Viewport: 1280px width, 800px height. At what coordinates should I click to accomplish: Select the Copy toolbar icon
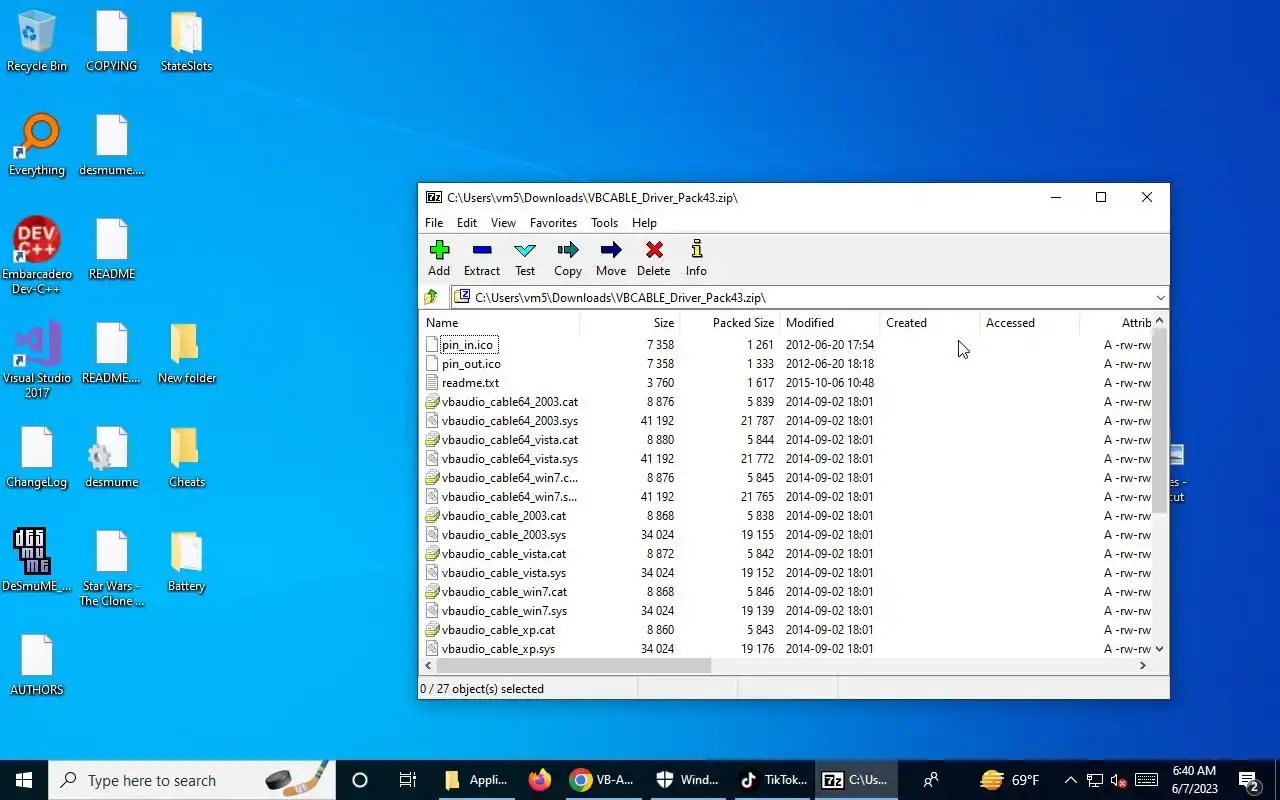pos(568,258)
